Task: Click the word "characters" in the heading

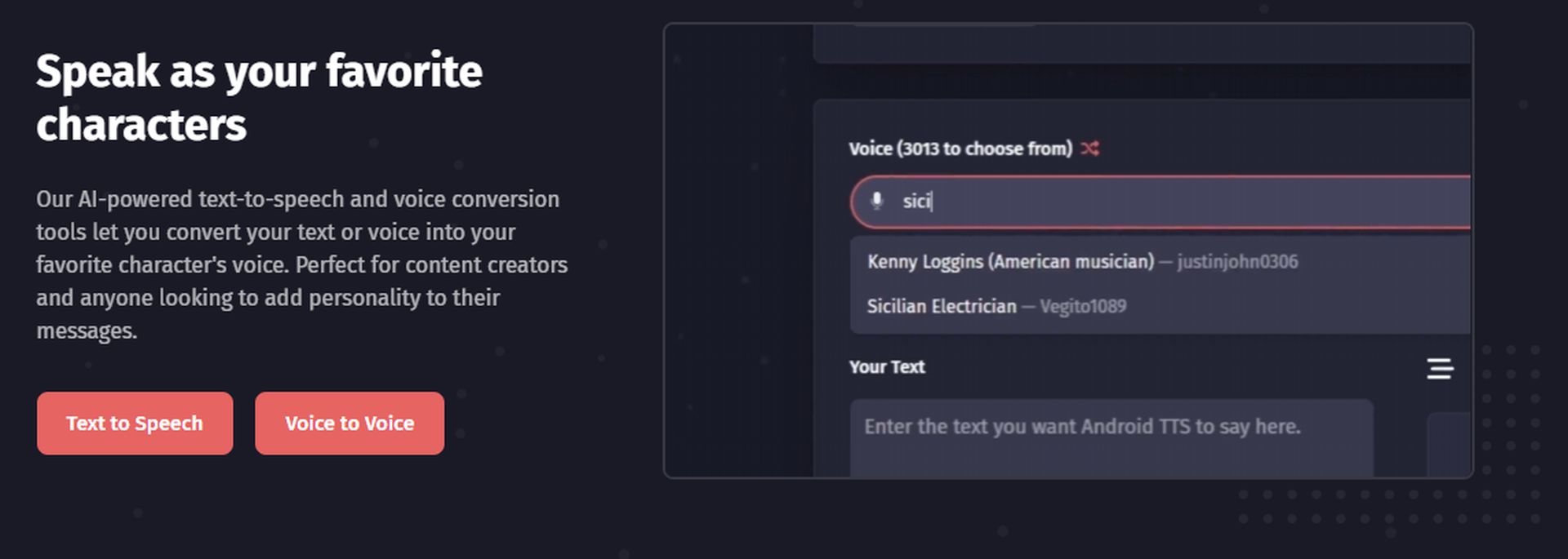Action: coord(141,125)
